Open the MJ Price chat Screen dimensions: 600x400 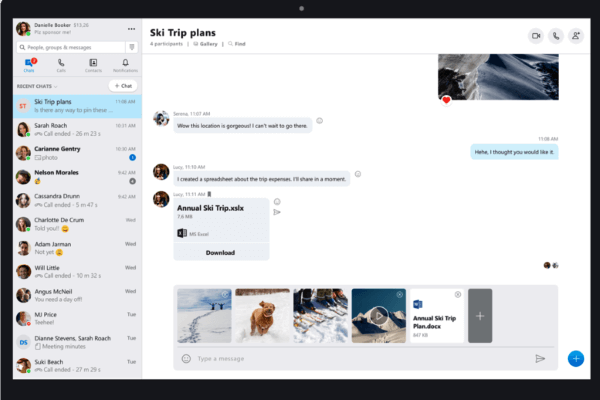point(78,318)
